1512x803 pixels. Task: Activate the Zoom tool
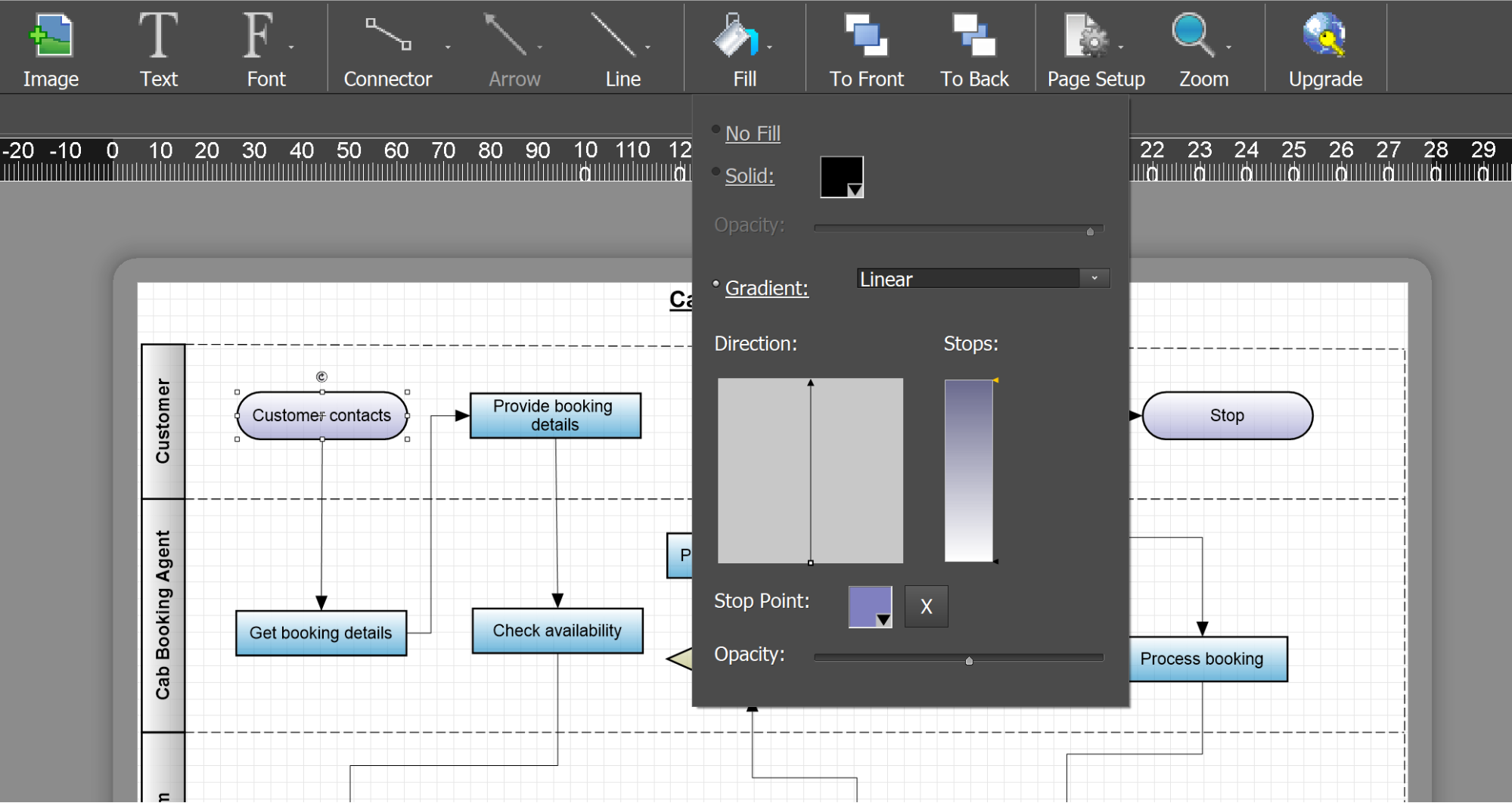1202,45
